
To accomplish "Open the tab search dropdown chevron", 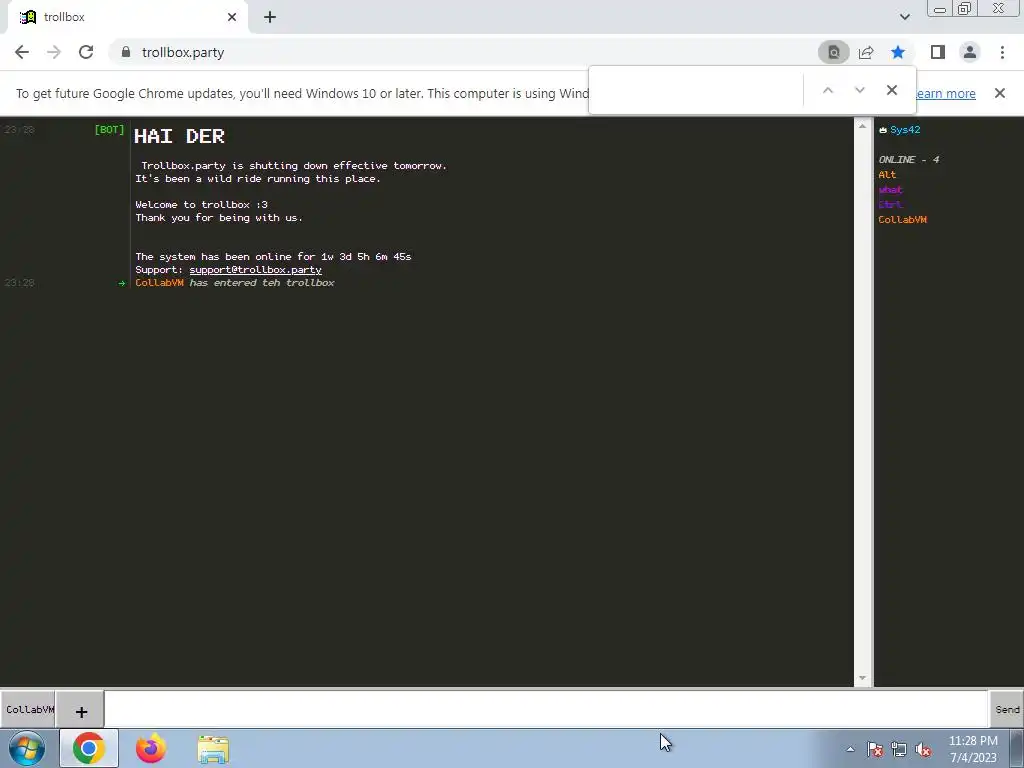I will [x=904, y=17].
